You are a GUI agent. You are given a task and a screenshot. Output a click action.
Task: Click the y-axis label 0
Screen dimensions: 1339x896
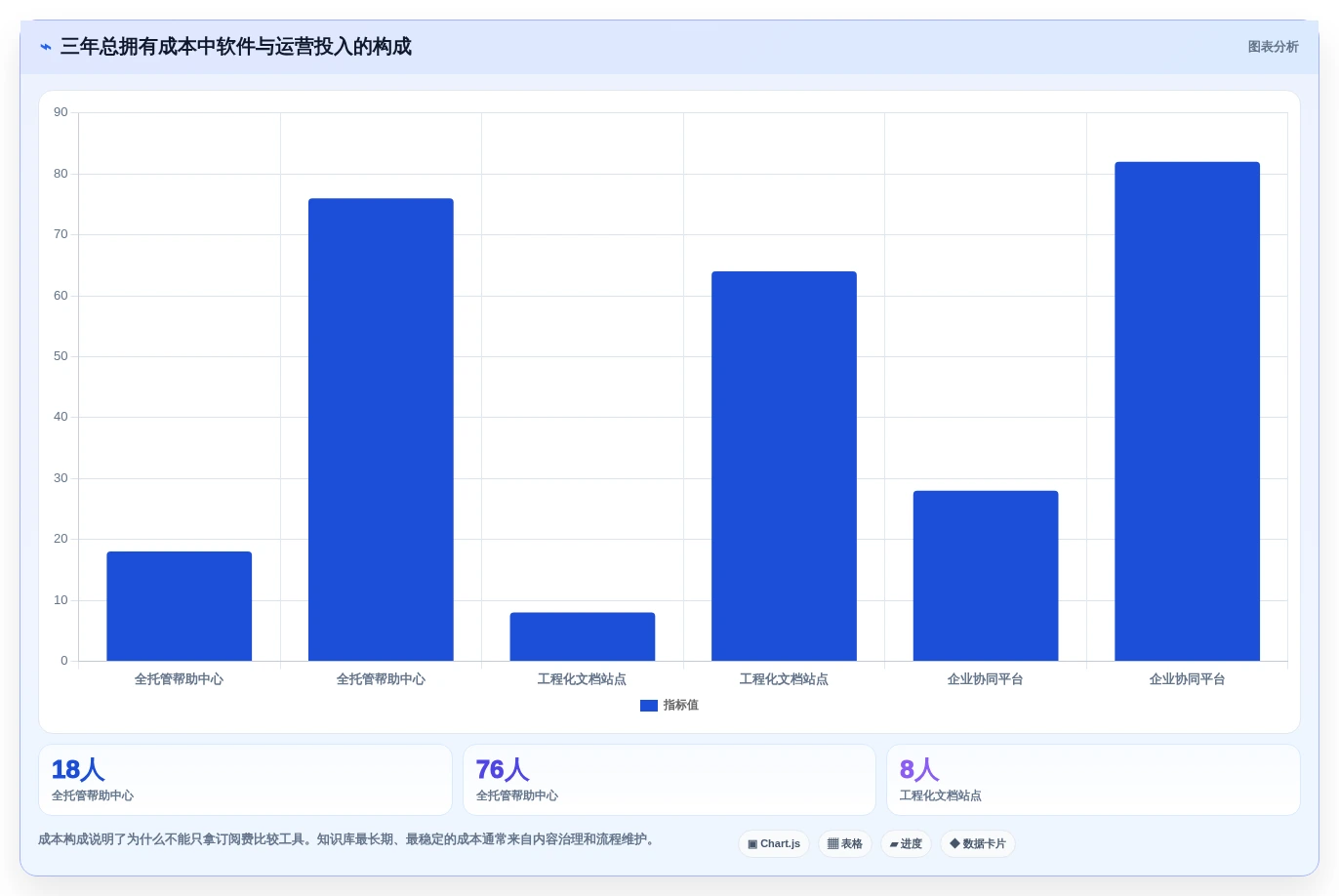64,661
